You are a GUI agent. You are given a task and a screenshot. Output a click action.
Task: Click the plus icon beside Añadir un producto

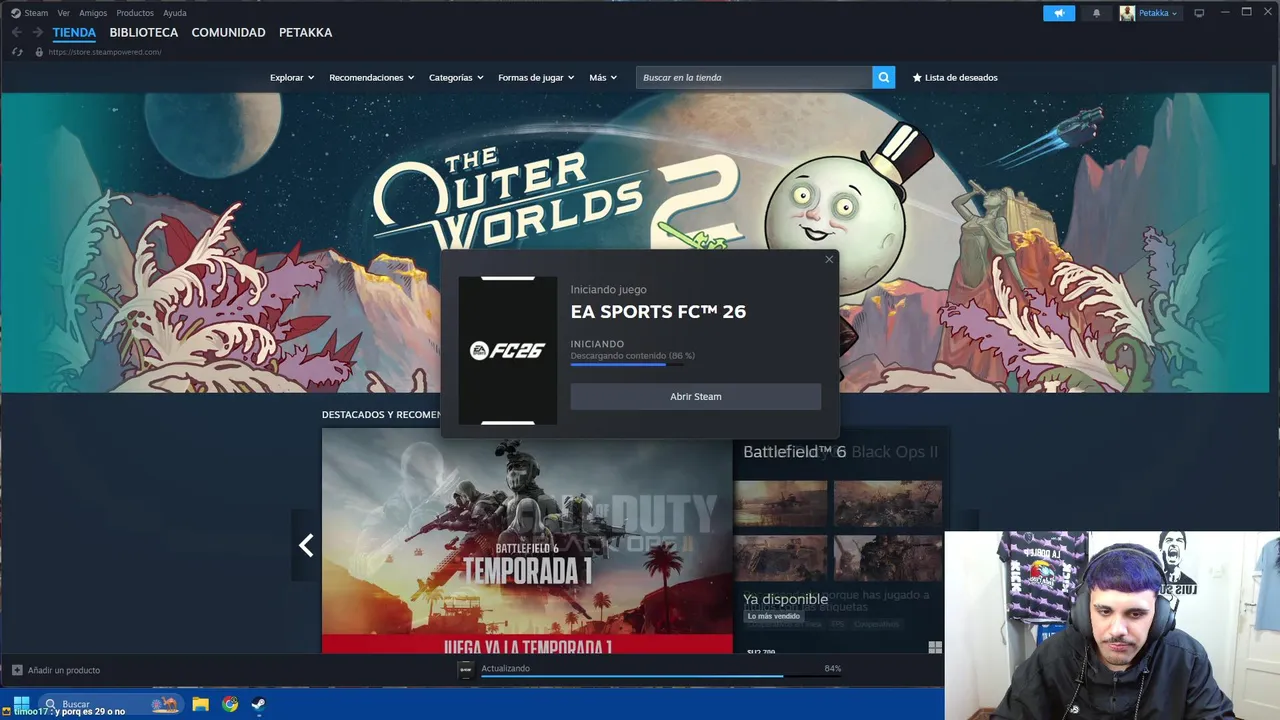click(17, 670)
